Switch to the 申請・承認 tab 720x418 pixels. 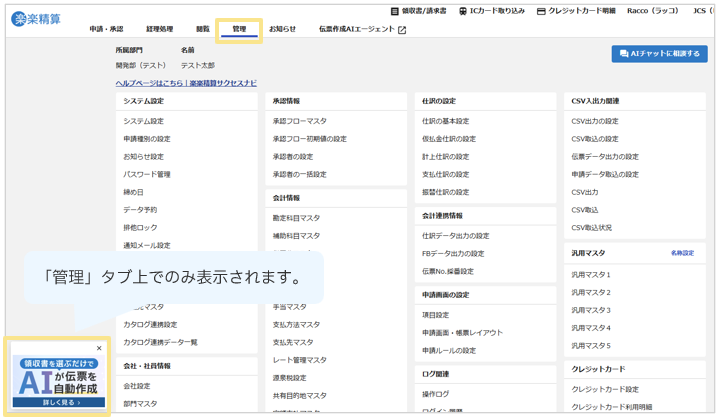tap(107, 29)
